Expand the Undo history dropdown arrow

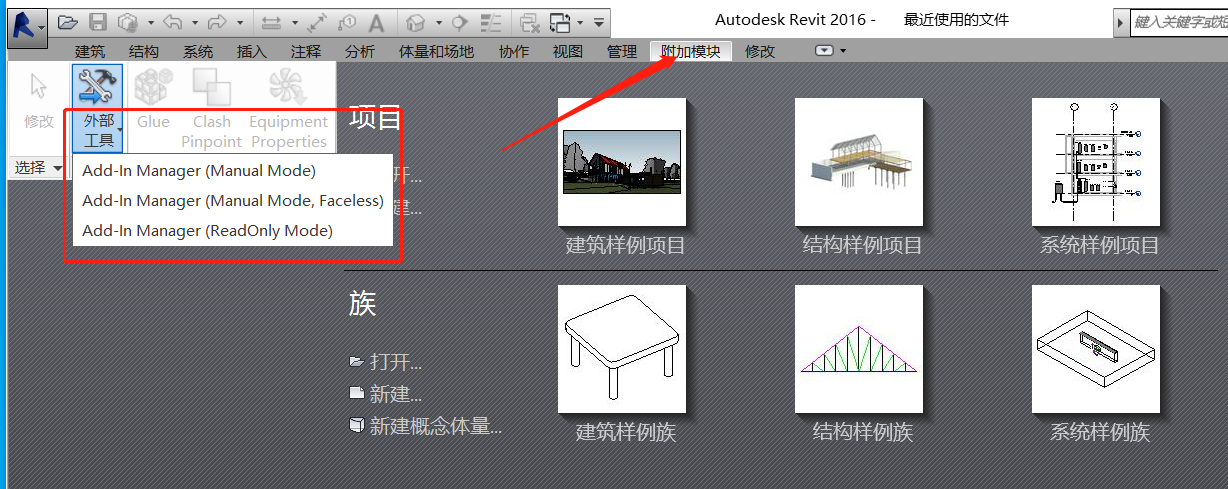click(x=195, y=22)
